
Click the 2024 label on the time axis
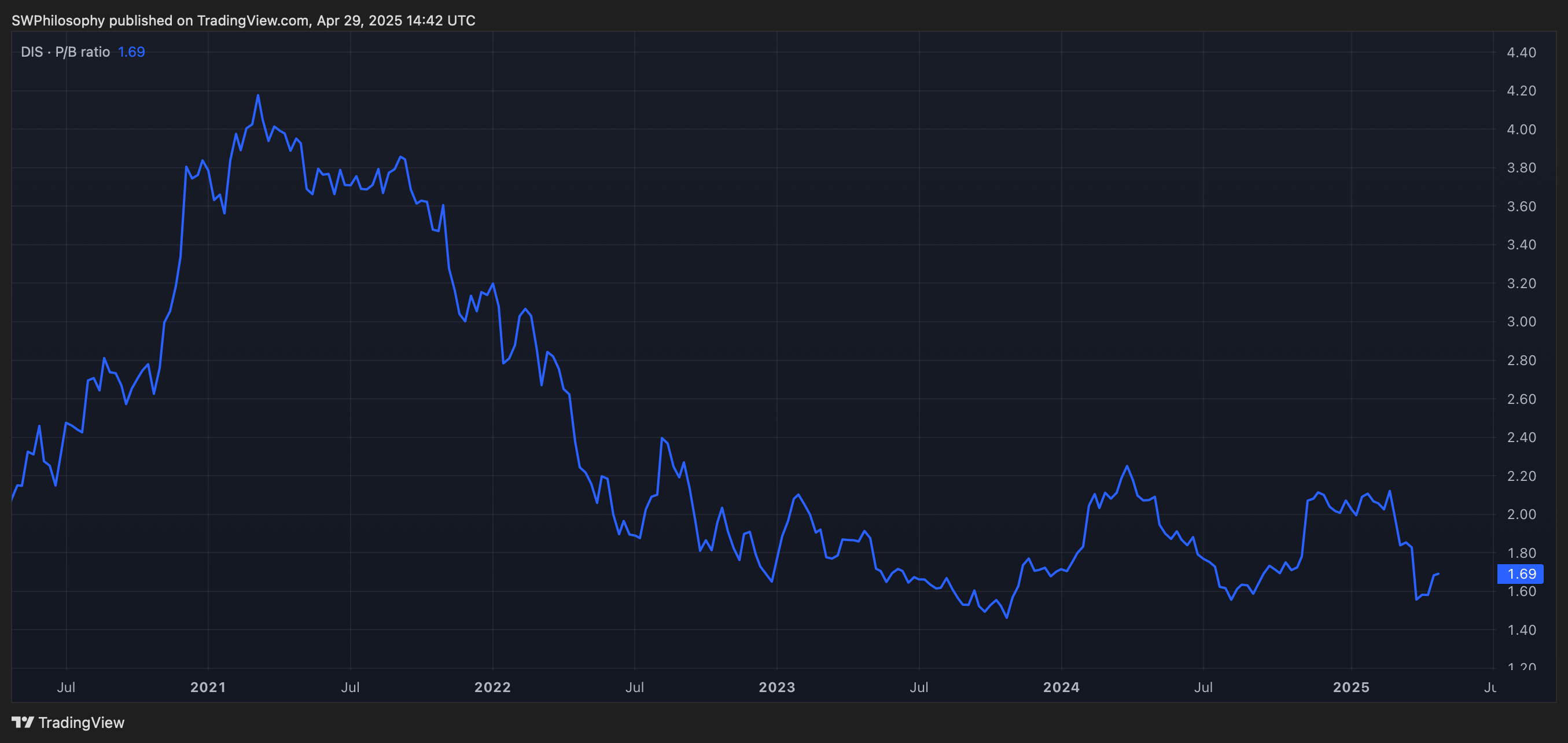tap(1061, 687)
